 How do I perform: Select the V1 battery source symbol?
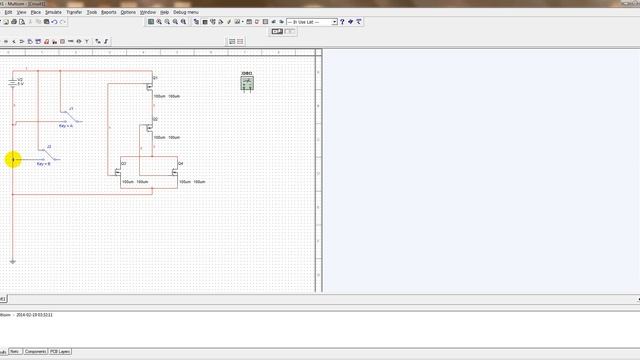click(x=12, y=83)
